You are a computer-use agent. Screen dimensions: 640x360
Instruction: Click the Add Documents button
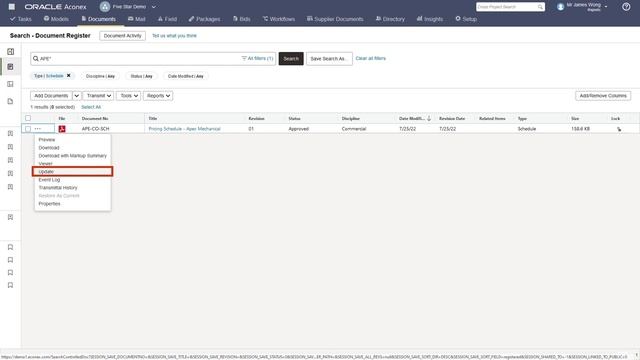tap(51, 96)
